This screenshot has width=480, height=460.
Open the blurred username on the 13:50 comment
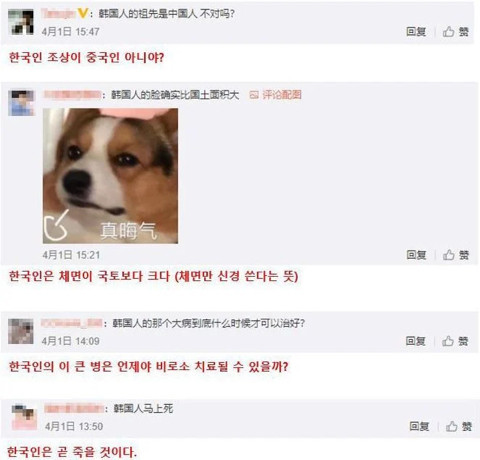(74, 408)
